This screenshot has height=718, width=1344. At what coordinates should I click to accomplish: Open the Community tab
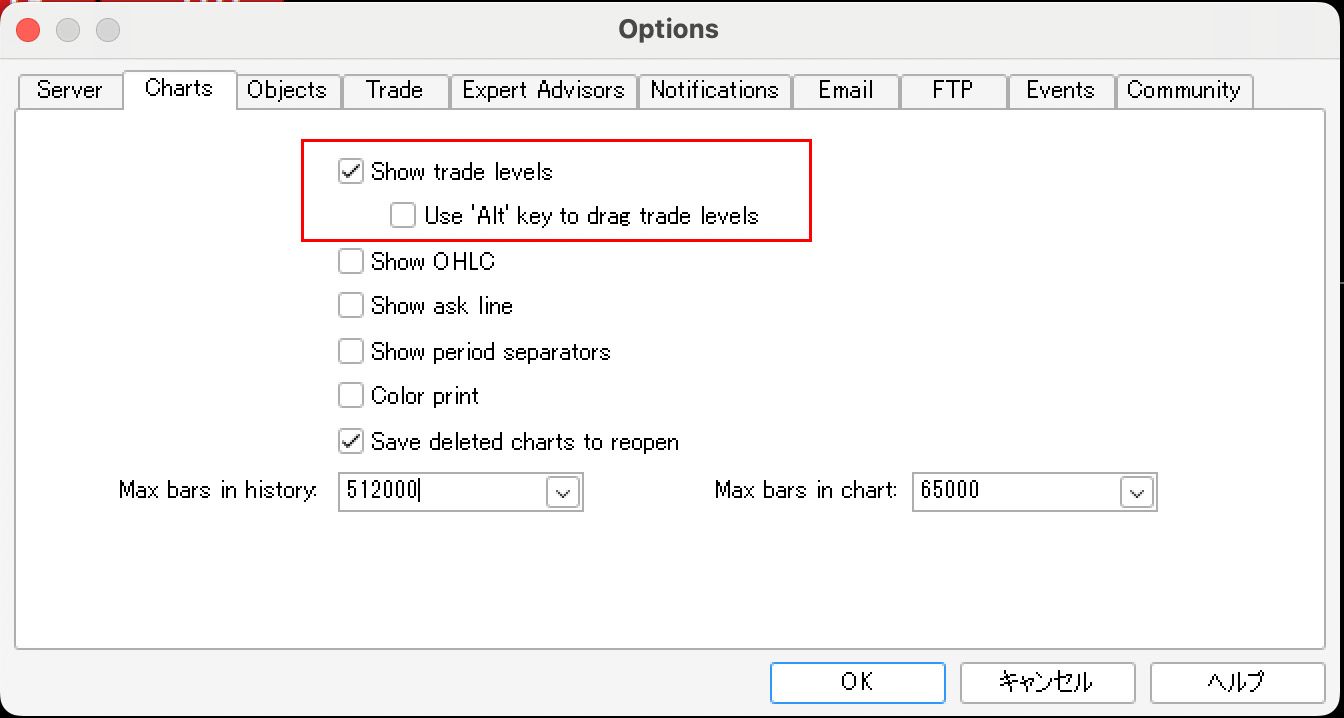point(1183,90)
